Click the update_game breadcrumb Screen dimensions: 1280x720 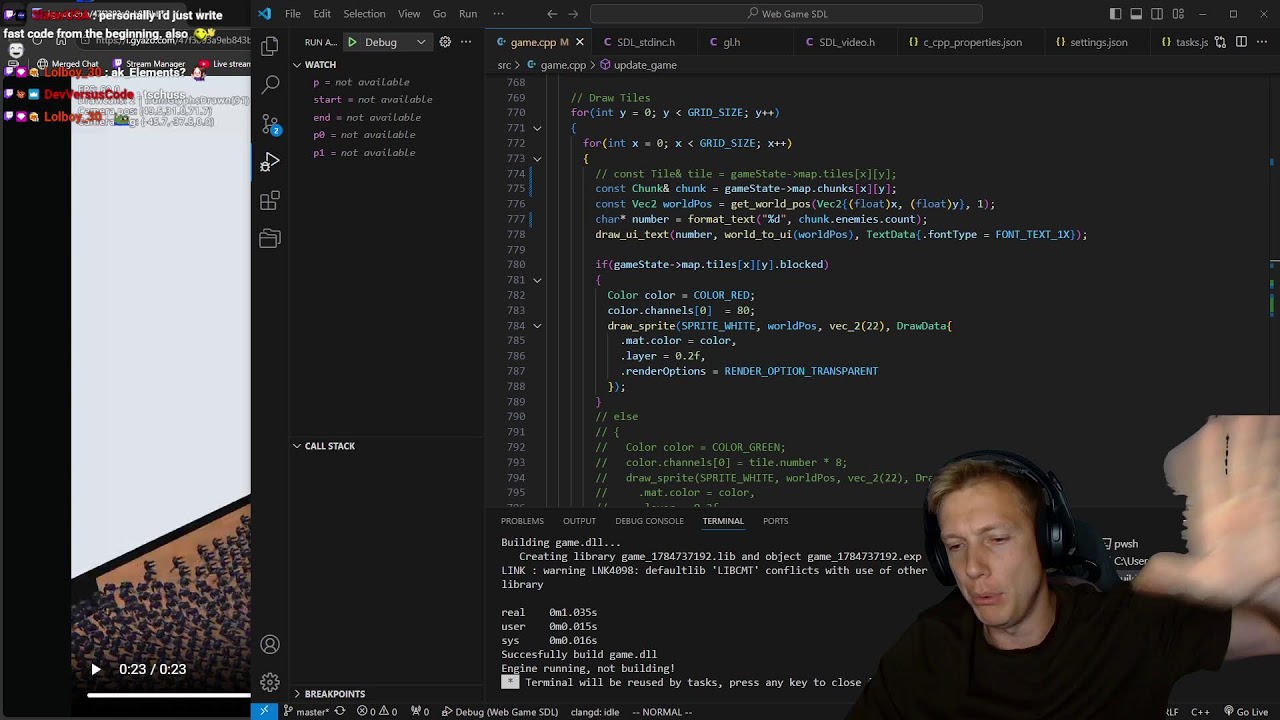pos(638,65)
